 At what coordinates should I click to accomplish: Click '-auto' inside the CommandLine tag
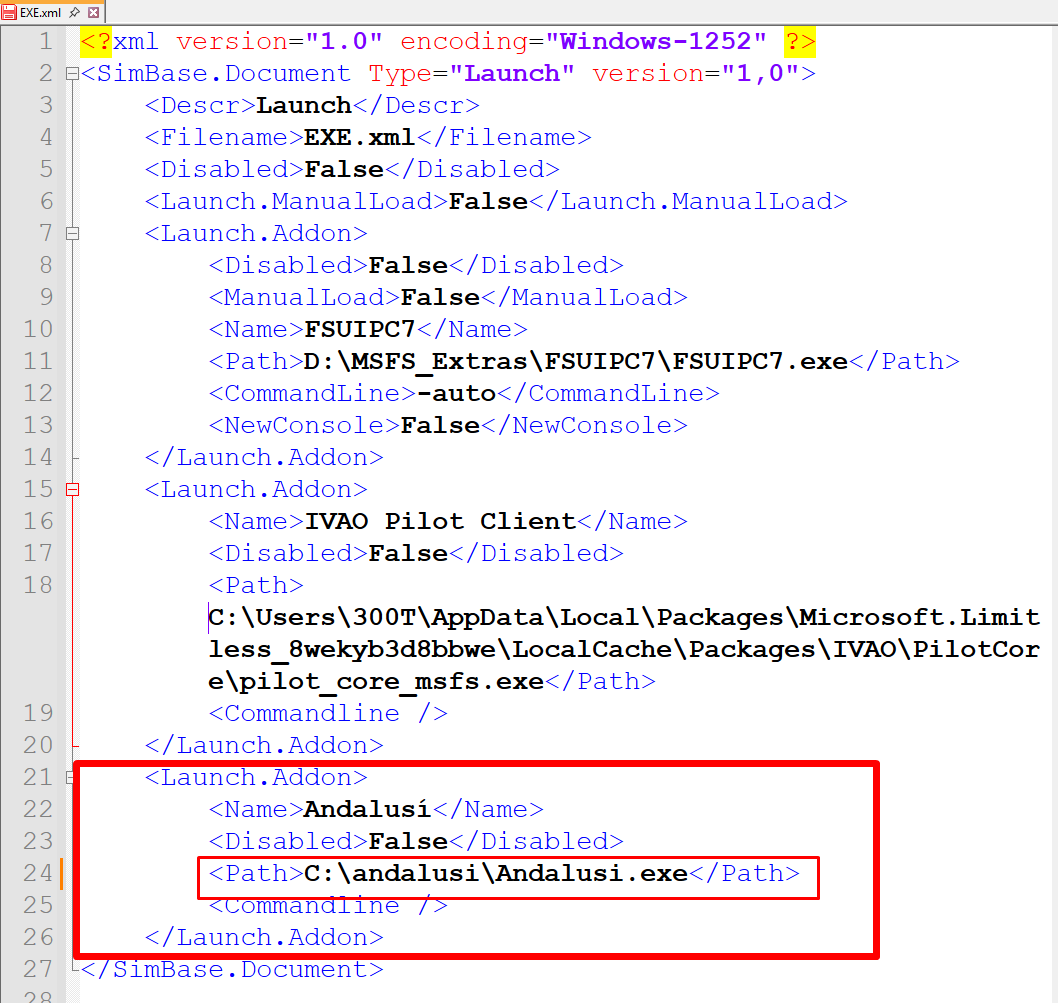(x=456, y=394)
